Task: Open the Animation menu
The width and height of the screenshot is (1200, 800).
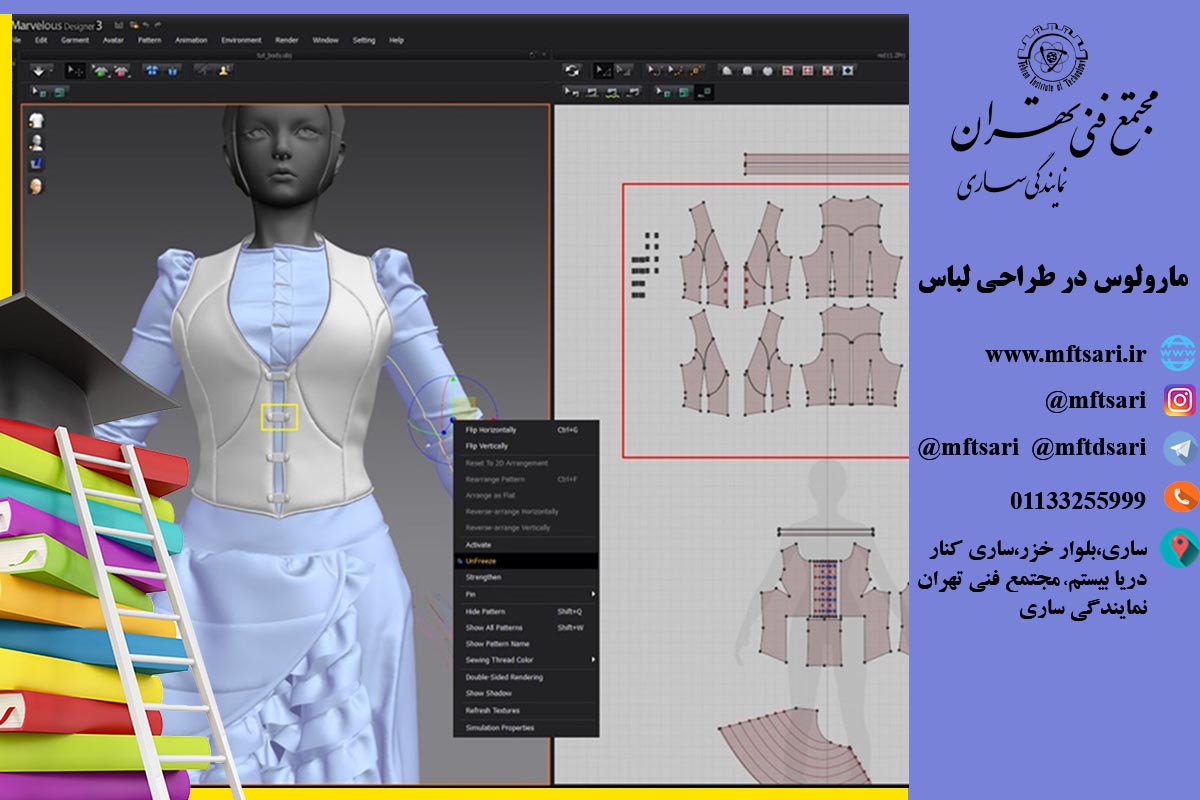Action: (x=191, y=40)
